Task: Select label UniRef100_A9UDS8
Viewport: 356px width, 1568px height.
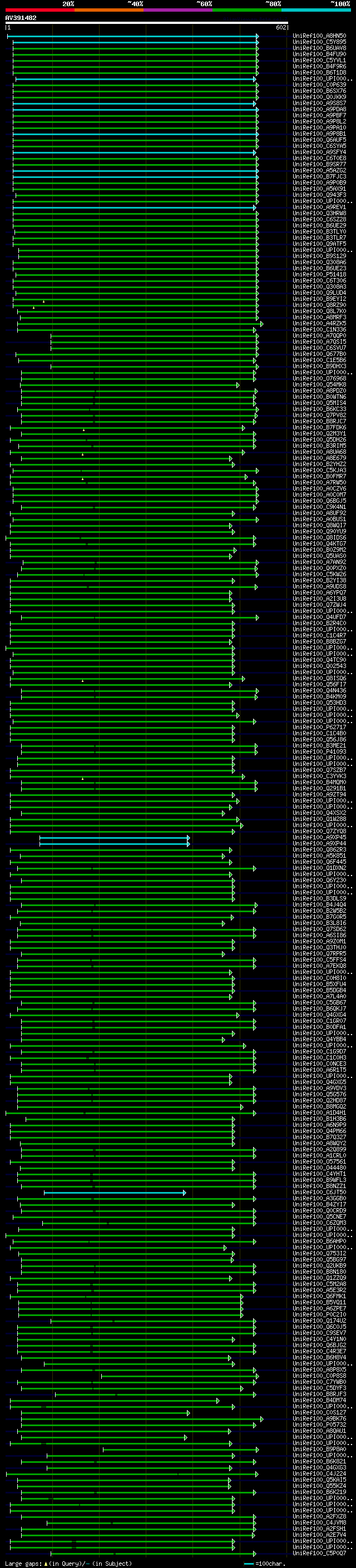Action: 319,587
